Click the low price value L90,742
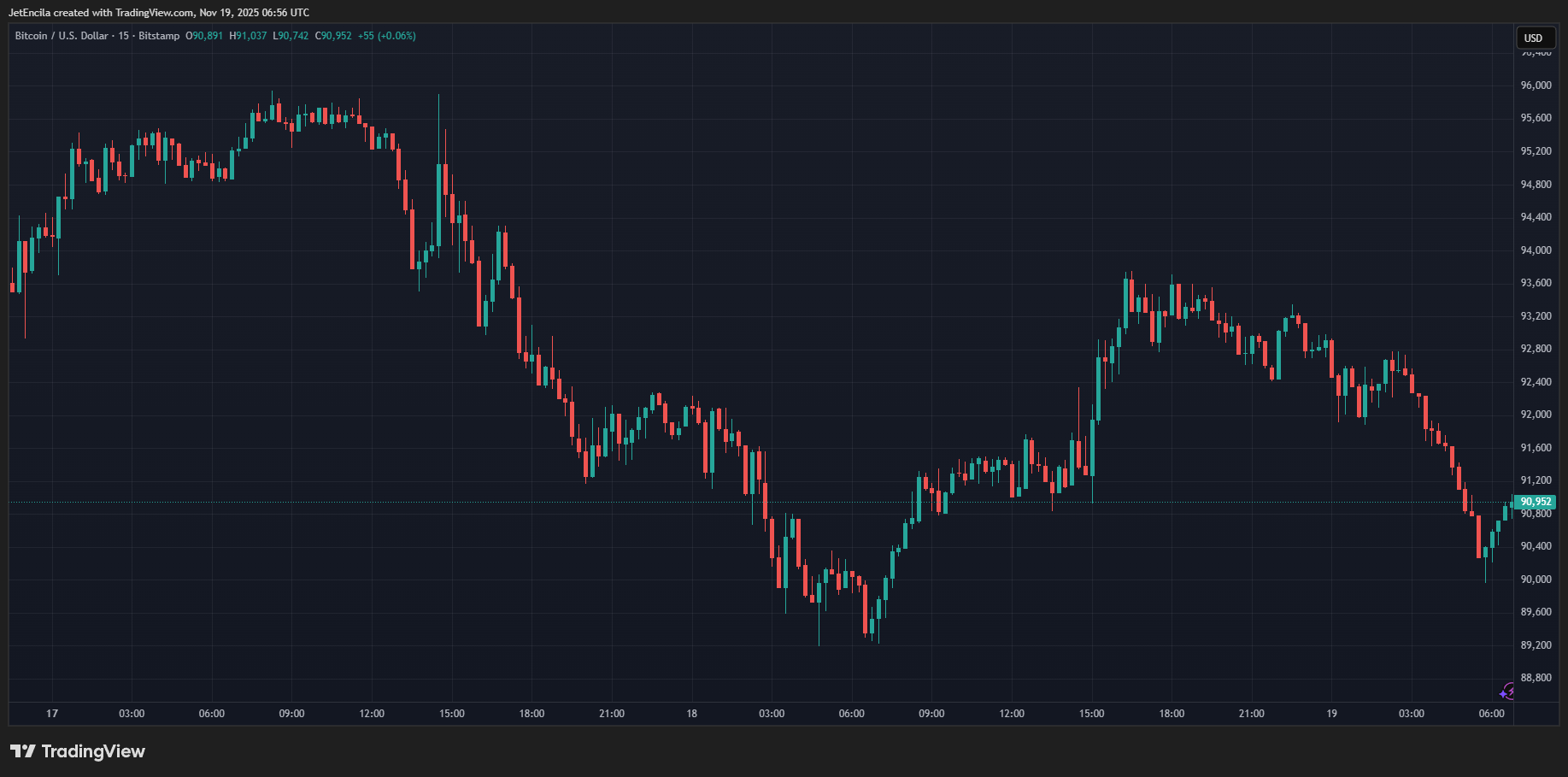This screenshot has height=777, width=1568. click(x=291, y=36)
